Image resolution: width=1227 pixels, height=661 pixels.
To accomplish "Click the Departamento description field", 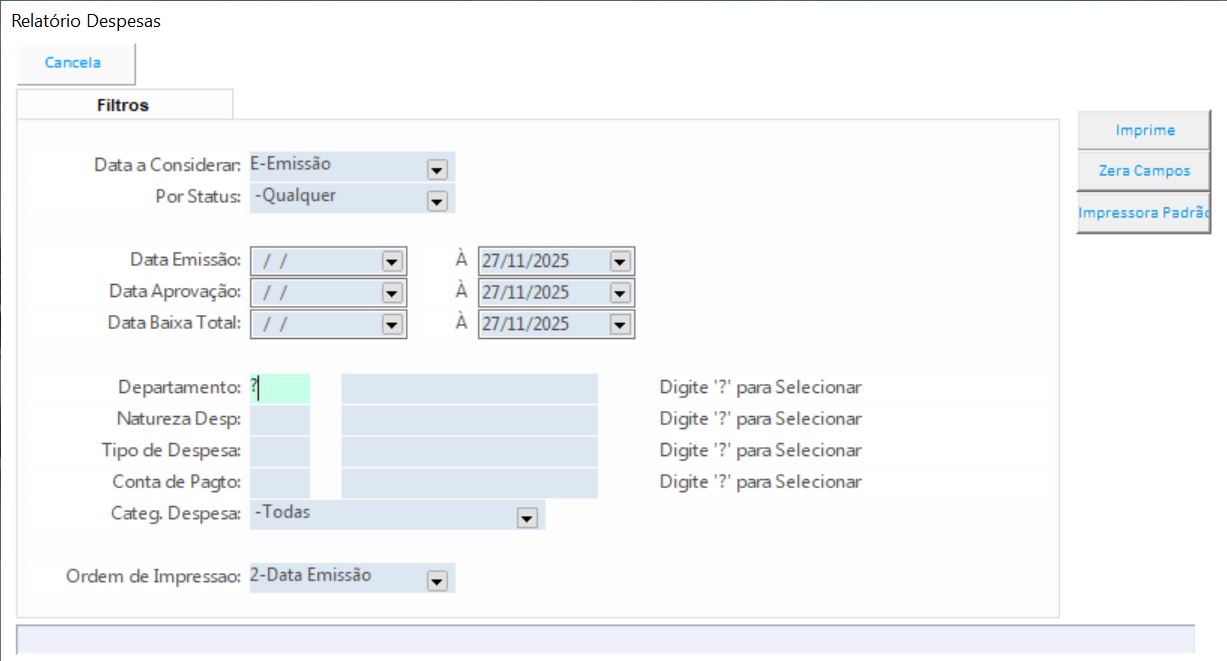I will click(x=469, y=388).
